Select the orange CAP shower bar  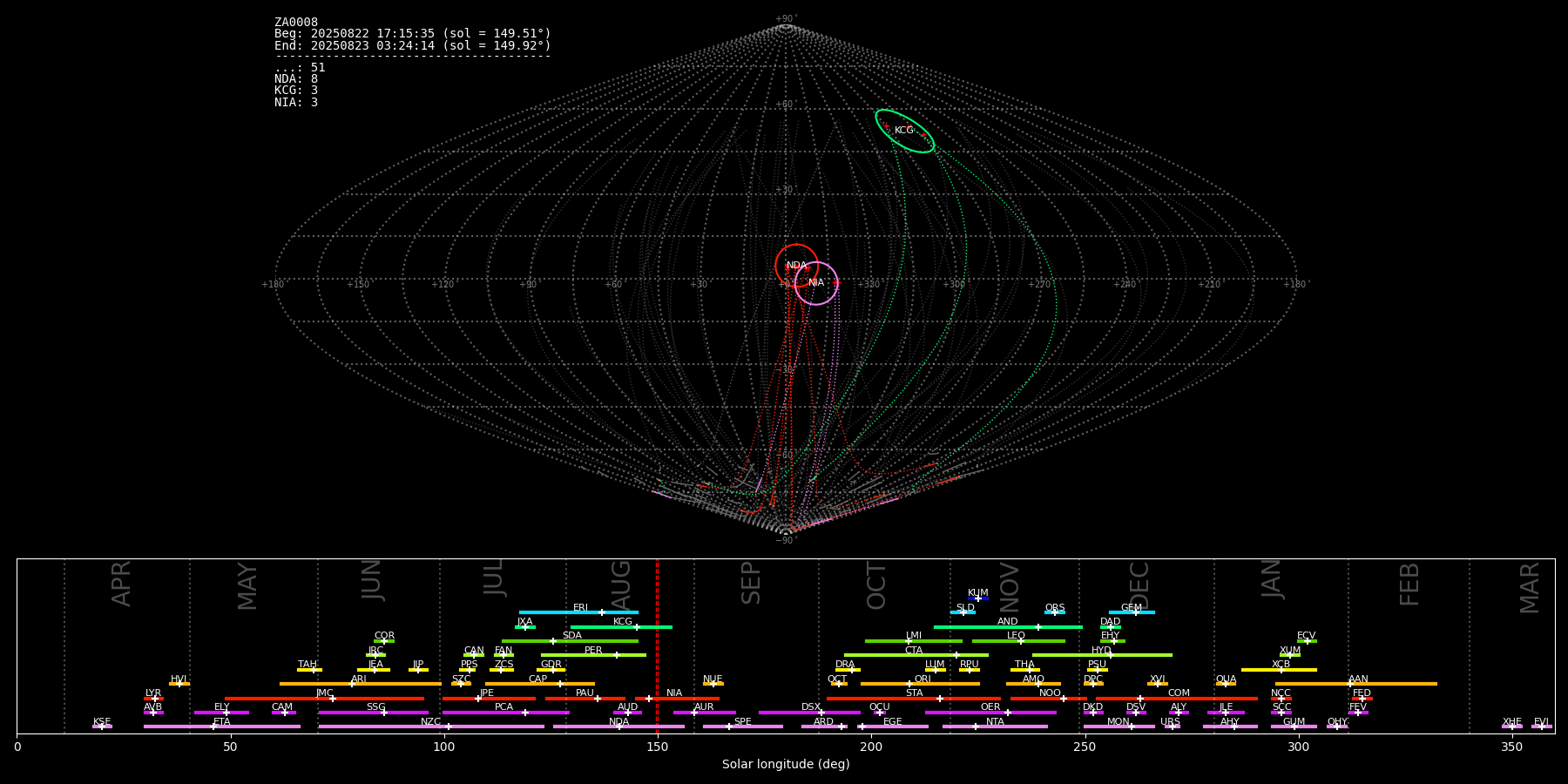(540, 684)
